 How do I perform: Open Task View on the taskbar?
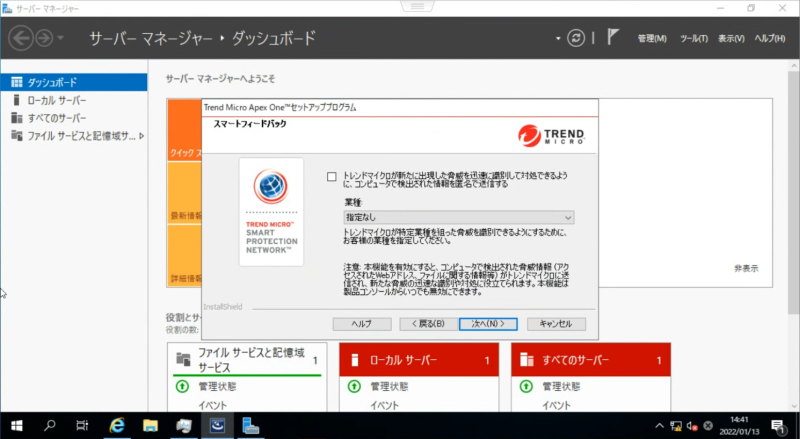(x=82, y=426)
